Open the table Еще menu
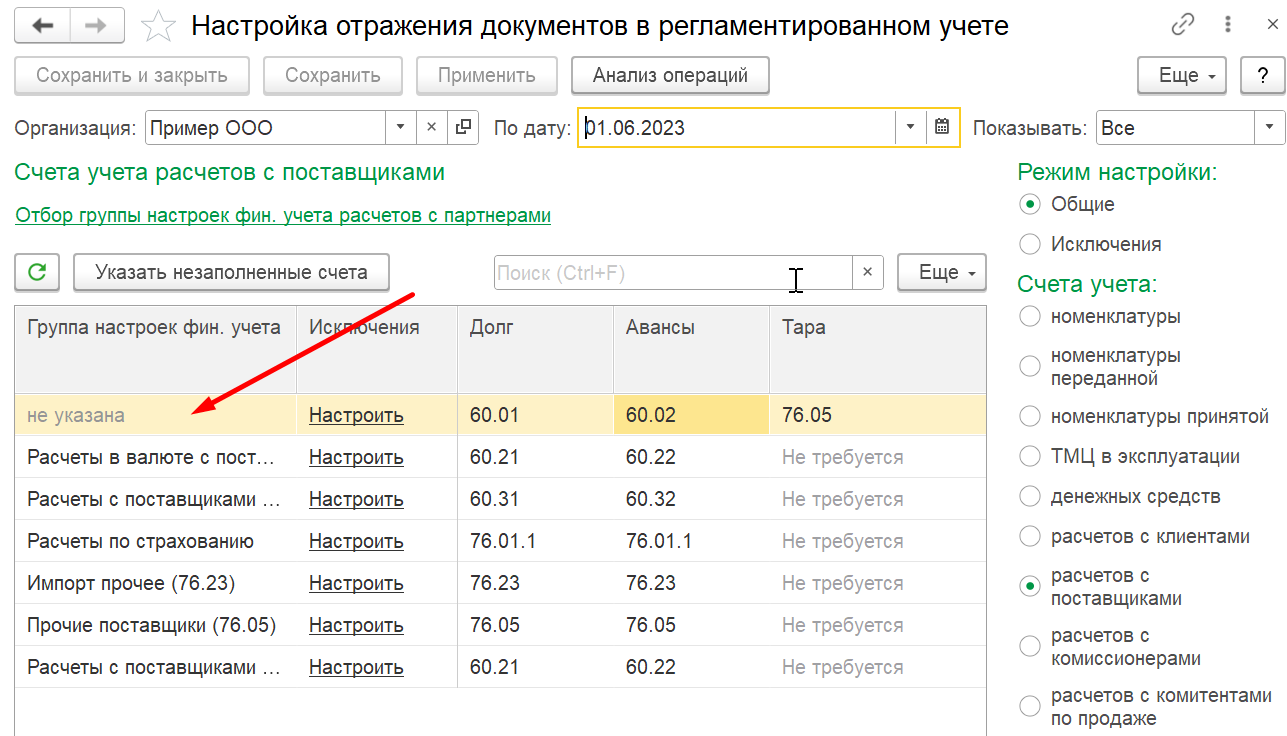This screenshot has height=736, width=1287. (x=941, y=272)
